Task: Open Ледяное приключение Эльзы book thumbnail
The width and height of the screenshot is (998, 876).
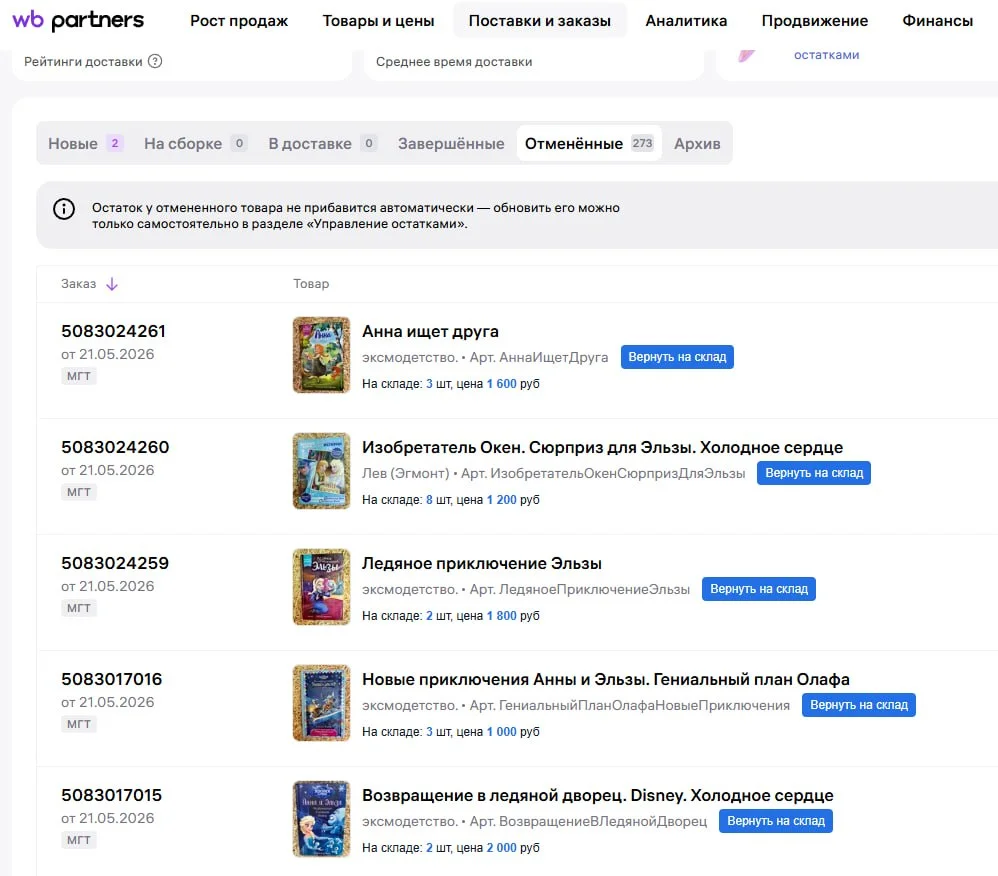Action: click(321, 587)
